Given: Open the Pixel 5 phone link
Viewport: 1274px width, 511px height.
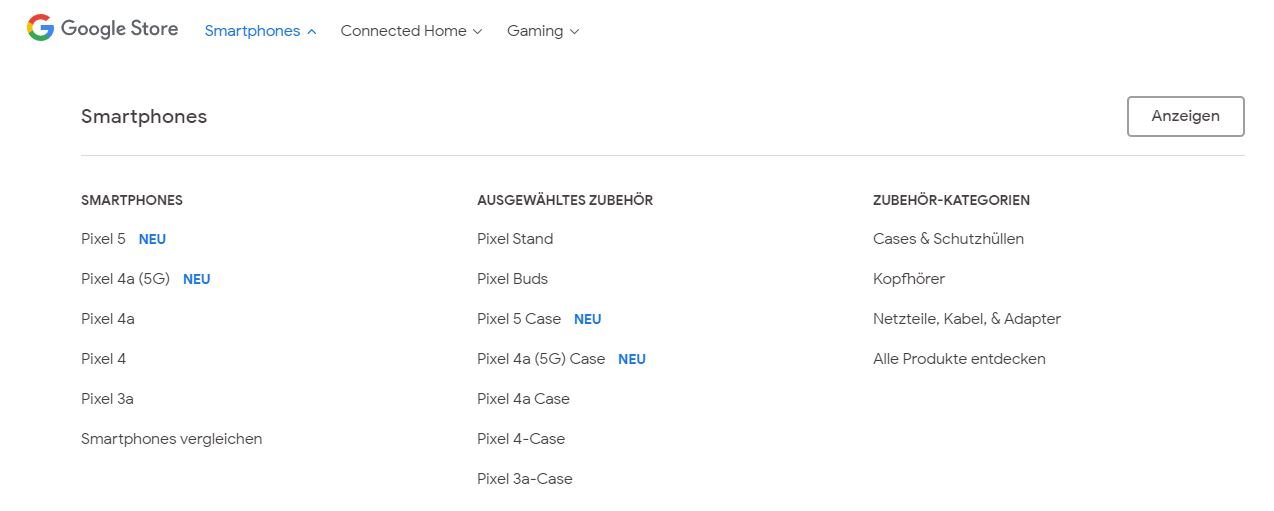Looking at the screenshot, I should coord(103,239).
